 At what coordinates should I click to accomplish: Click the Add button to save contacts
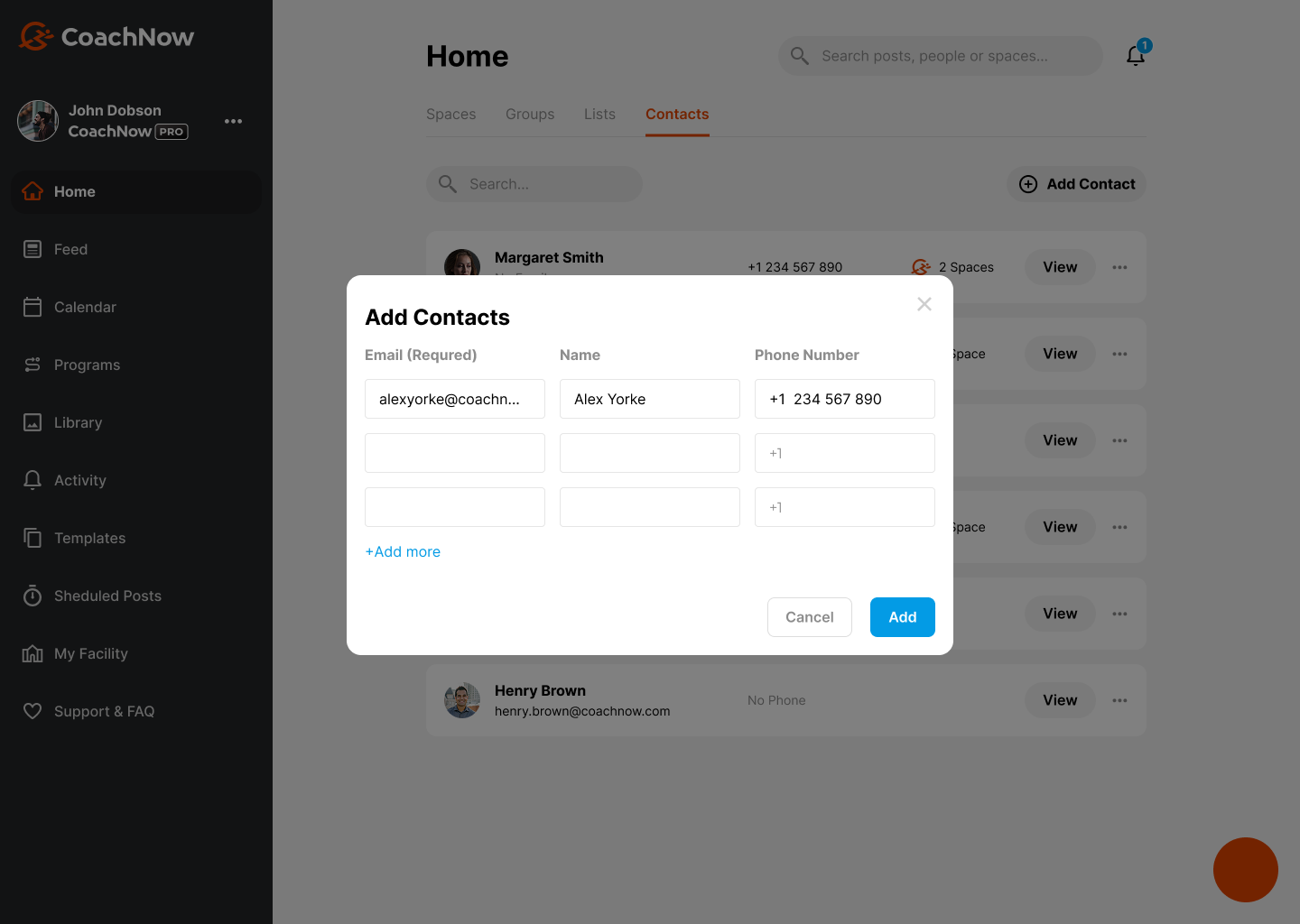click(x=902, y=617)
